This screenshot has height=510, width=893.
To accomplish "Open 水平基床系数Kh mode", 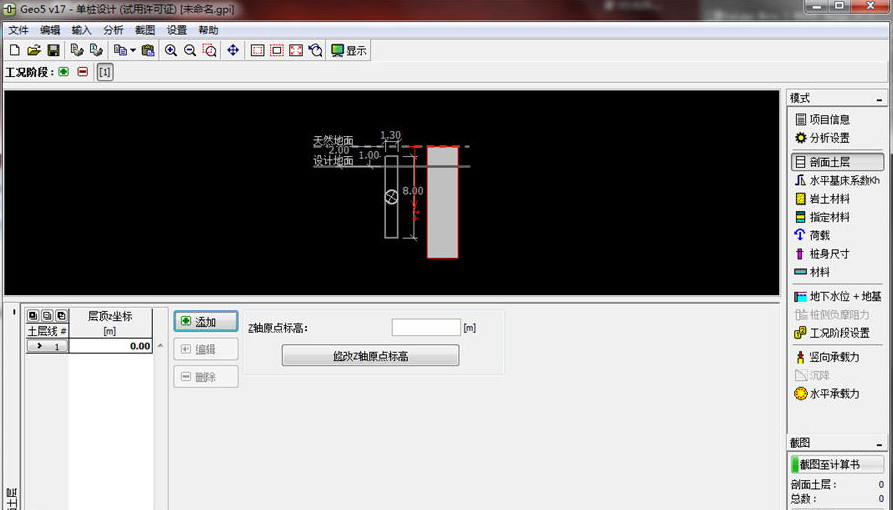I will tap(837, 181).
